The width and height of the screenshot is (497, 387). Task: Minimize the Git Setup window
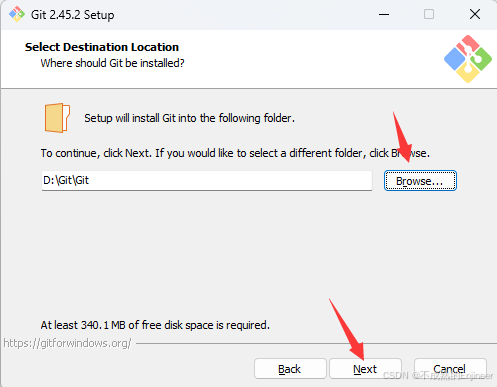pyautogui.click(x=384, y=14)
